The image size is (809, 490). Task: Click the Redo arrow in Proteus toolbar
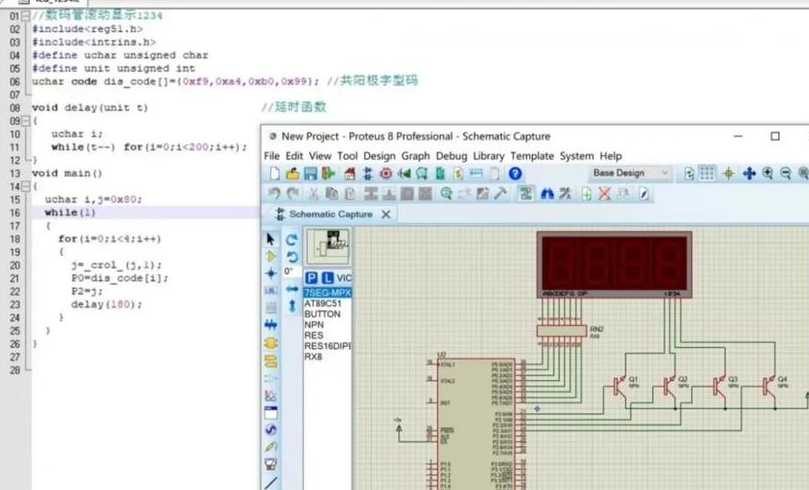point(293,194)
